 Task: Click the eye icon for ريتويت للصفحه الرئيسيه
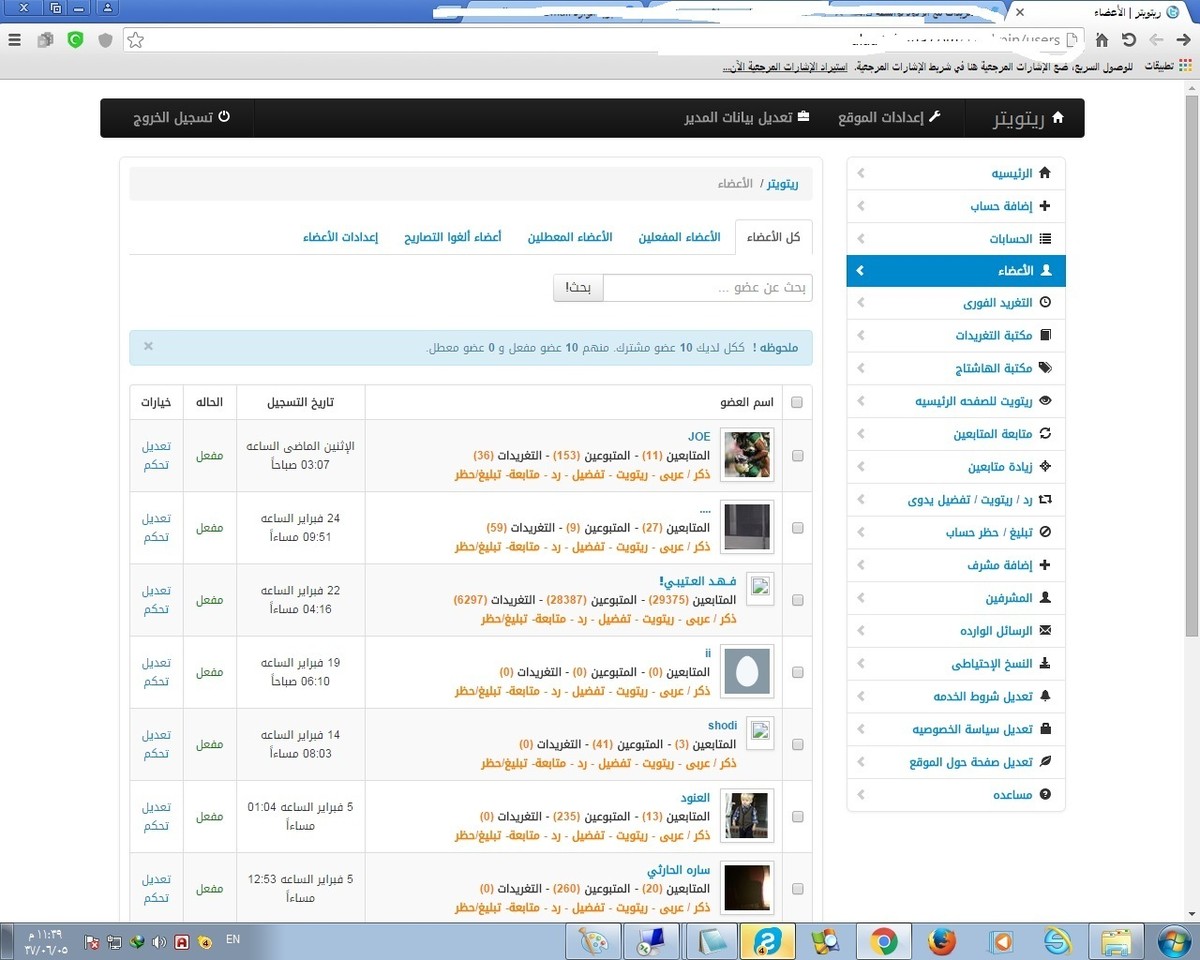1046,401
